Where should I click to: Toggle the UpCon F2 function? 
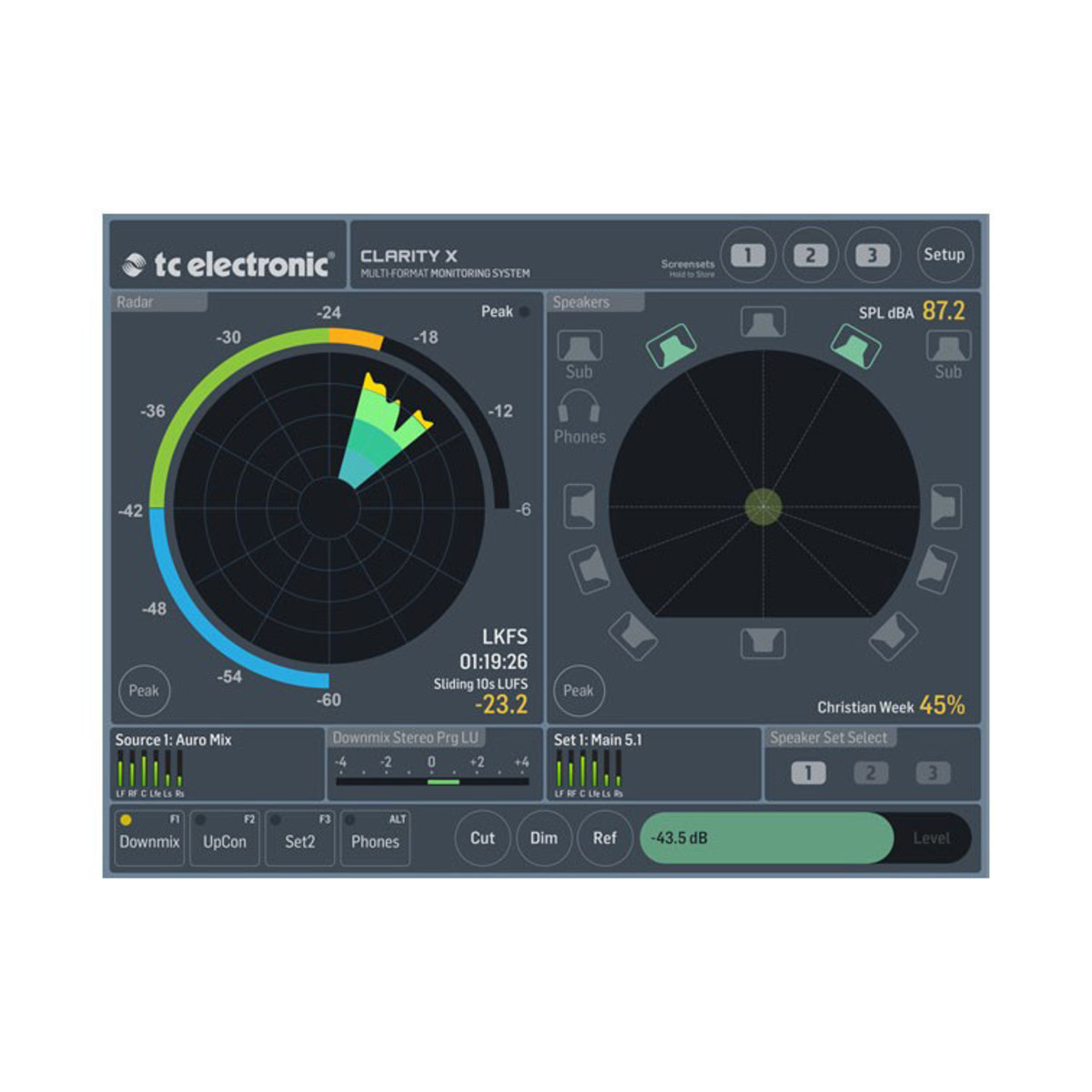225,838
